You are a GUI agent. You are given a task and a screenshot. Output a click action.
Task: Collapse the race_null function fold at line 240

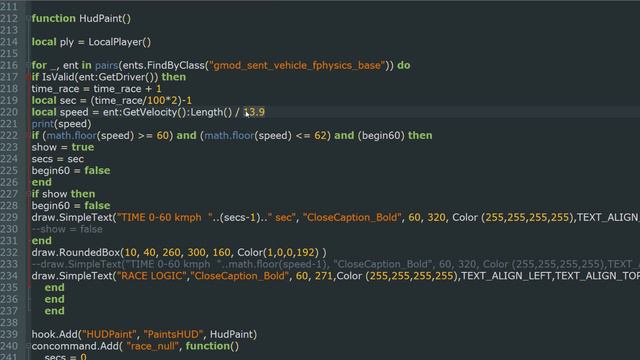[28, 346]
